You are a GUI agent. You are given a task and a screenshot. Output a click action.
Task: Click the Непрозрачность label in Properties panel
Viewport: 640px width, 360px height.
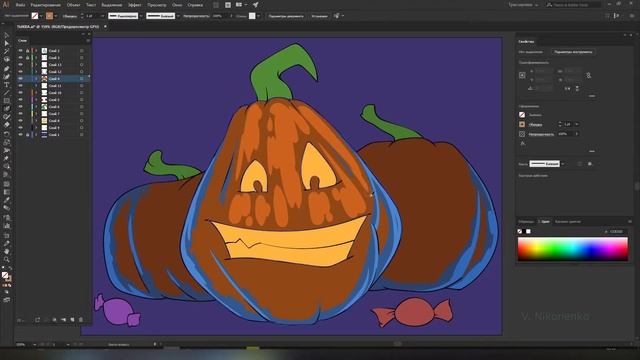pos(541,134)
